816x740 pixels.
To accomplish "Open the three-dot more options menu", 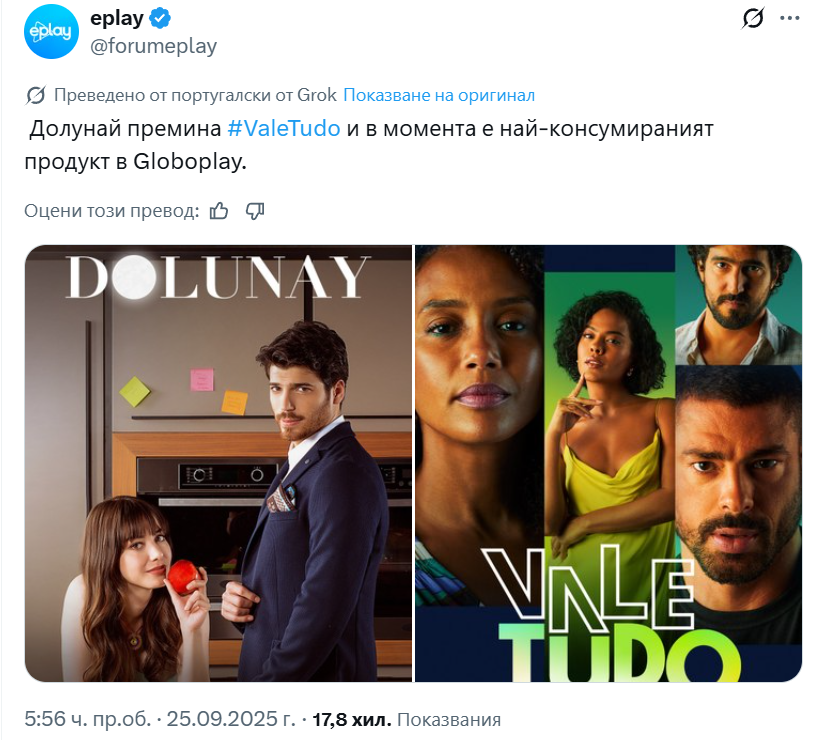I will click(x=789, y=18).
